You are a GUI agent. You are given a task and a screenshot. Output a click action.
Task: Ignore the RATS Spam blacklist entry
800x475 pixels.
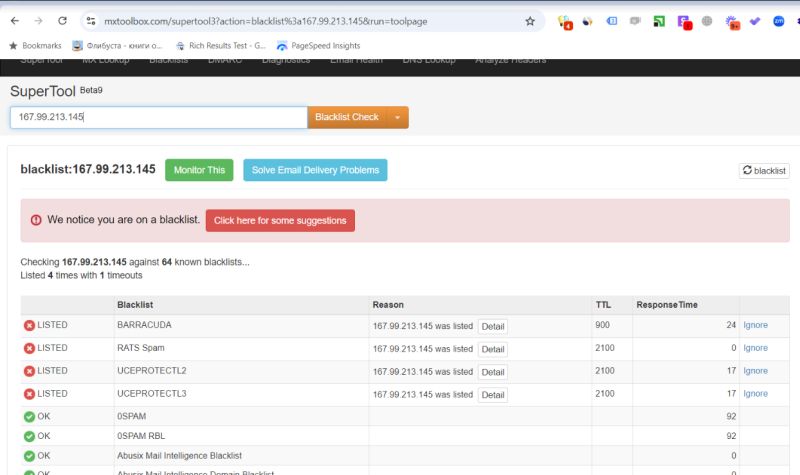(x=755, y=348)
